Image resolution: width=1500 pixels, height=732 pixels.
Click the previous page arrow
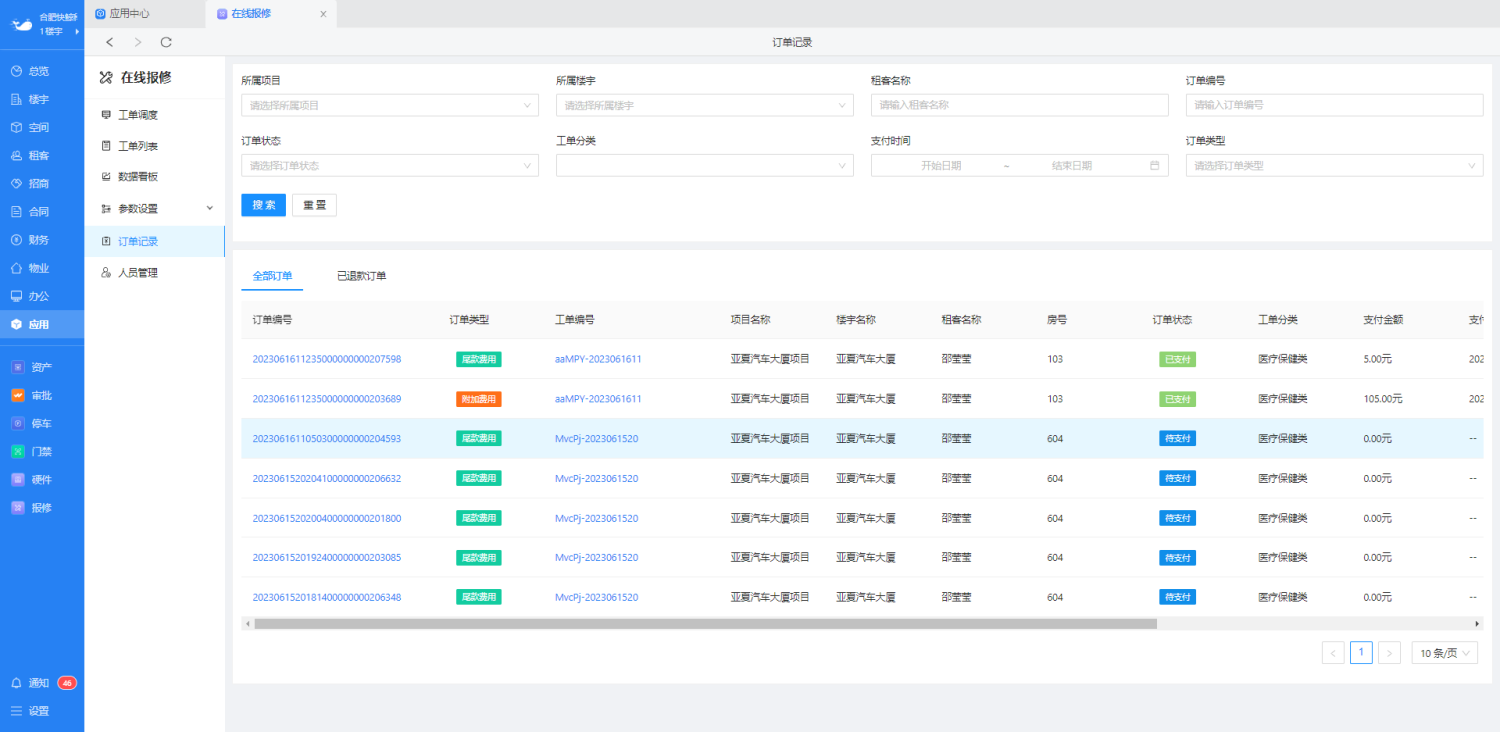[1333, 653]
